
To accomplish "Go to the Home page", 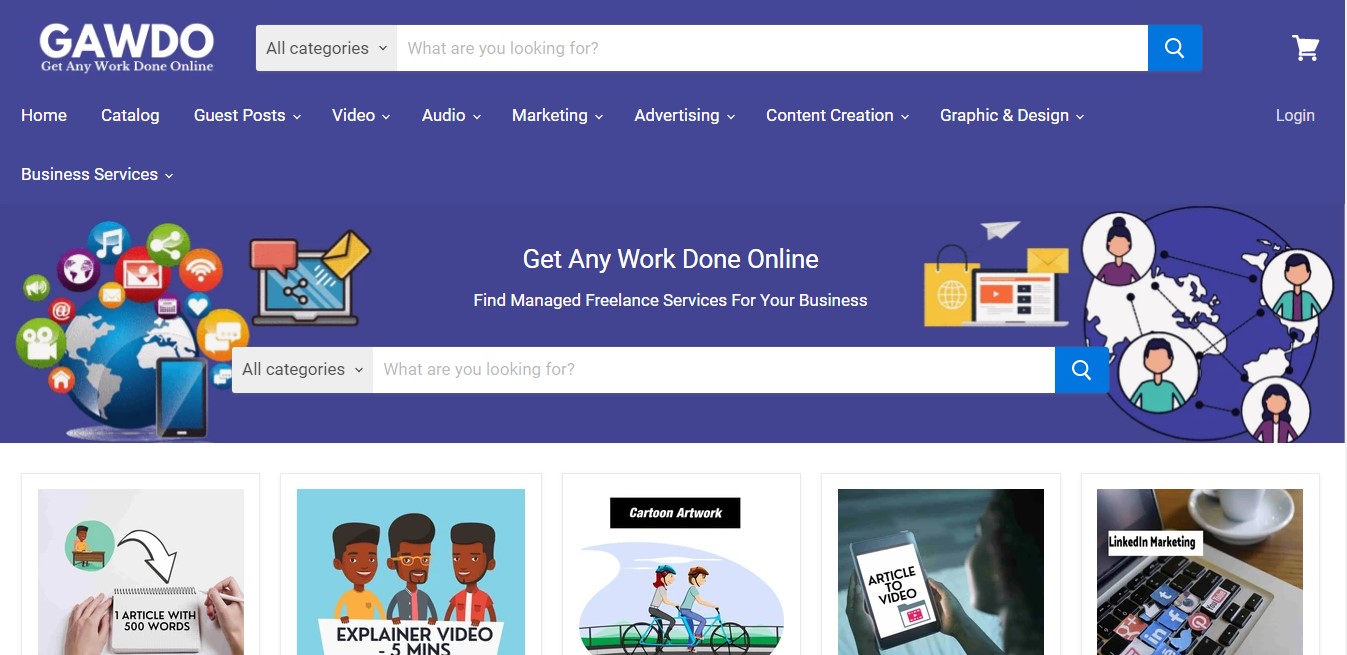I will [44, 116].
